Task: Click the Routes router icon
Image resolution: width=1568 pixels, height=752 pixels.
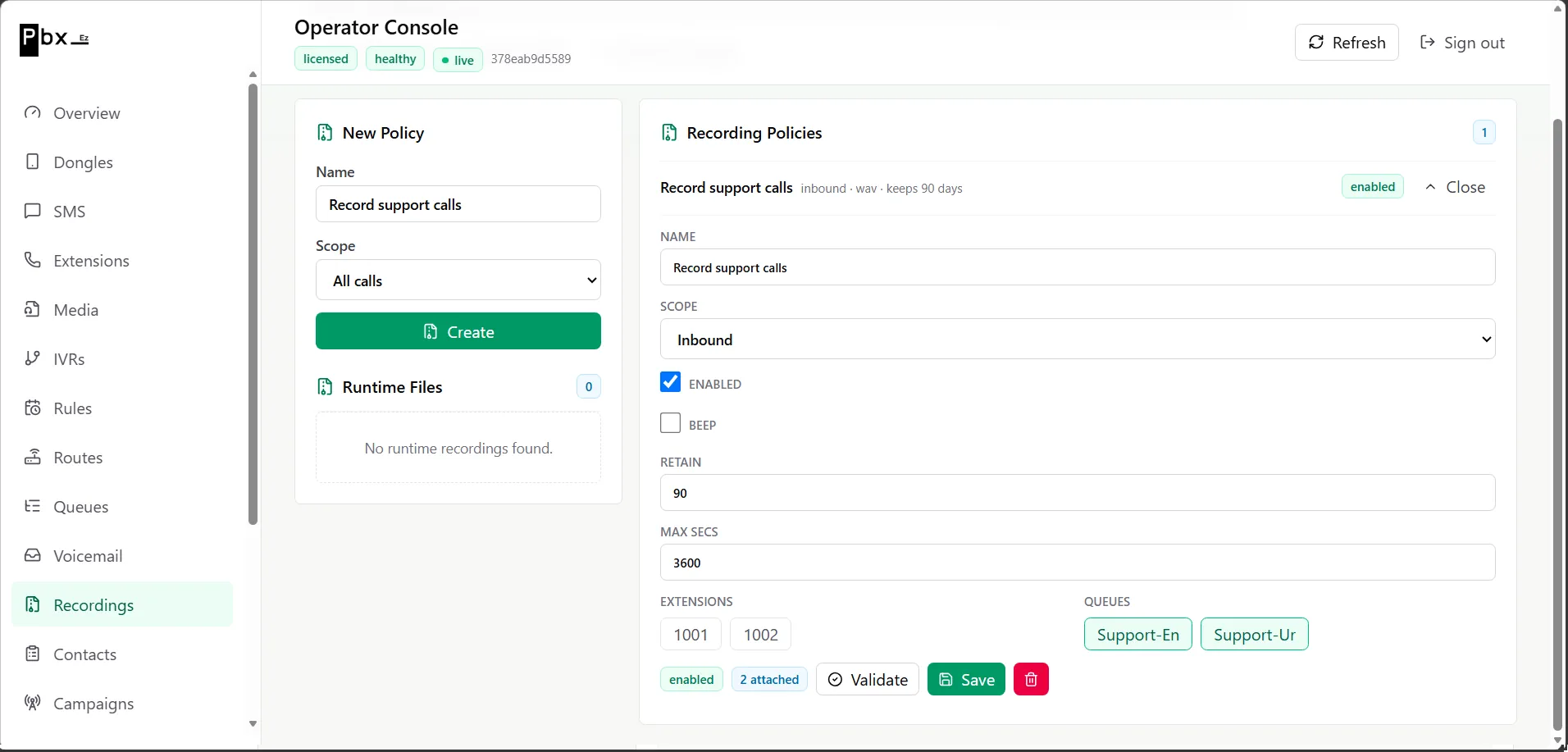Action: tap(33, 457)
